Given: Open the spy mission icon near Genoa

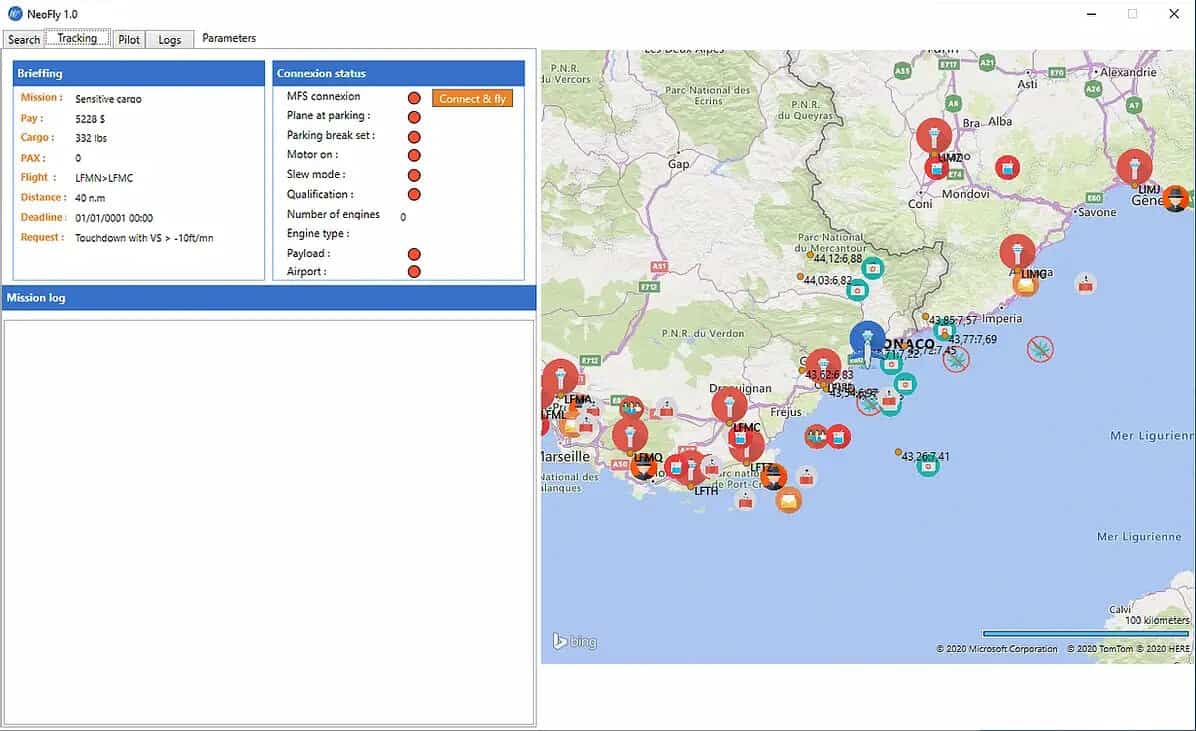Looking at the screenshot, I should 1176,198.
